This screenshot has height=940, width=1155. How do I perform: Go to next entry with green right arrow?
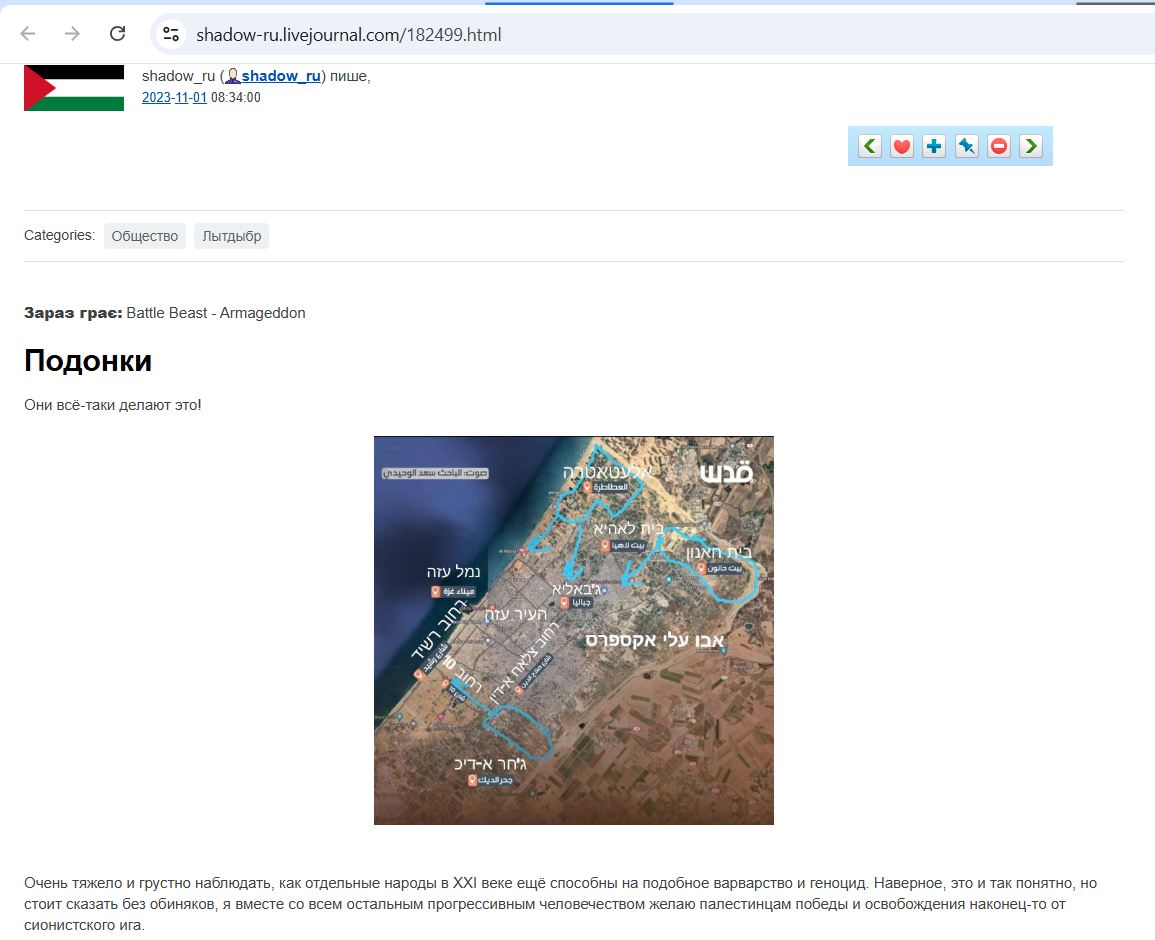[1031, 147]
